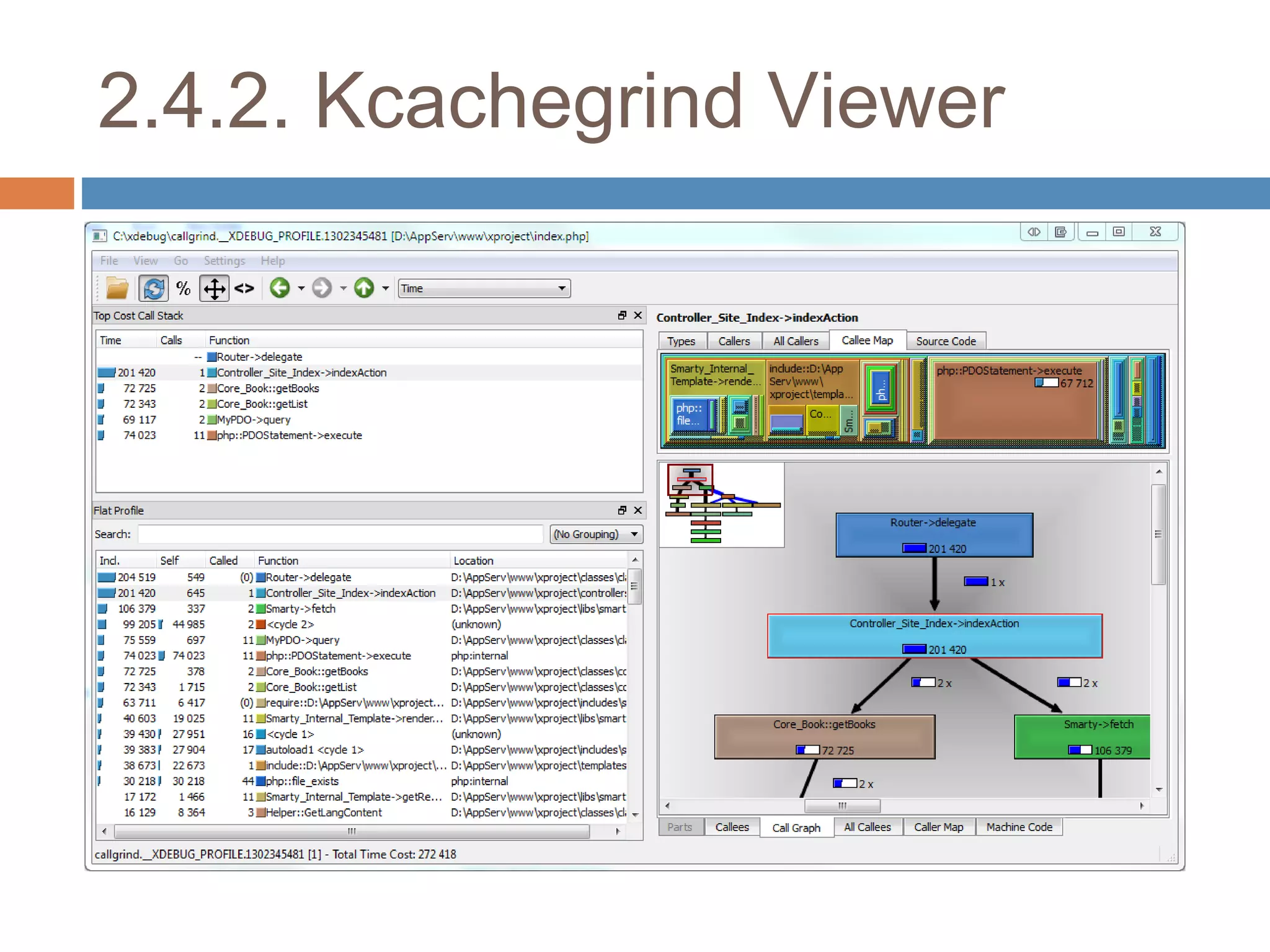Click the left-right arrows title bar icon
The image size is (1270, 952).
tap(1034, 232)
